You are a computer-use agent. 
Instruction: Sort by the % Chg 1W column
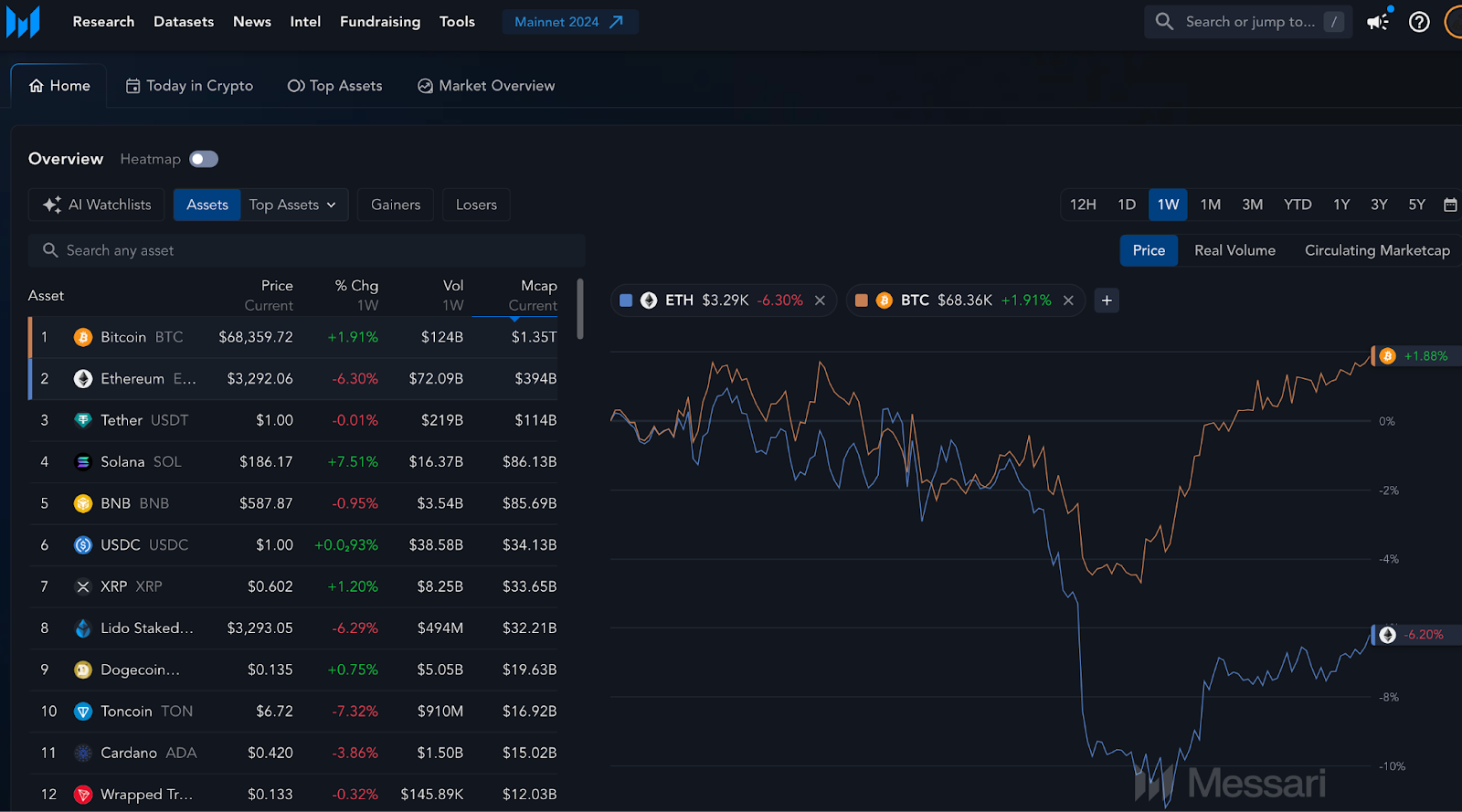(356, 295)
